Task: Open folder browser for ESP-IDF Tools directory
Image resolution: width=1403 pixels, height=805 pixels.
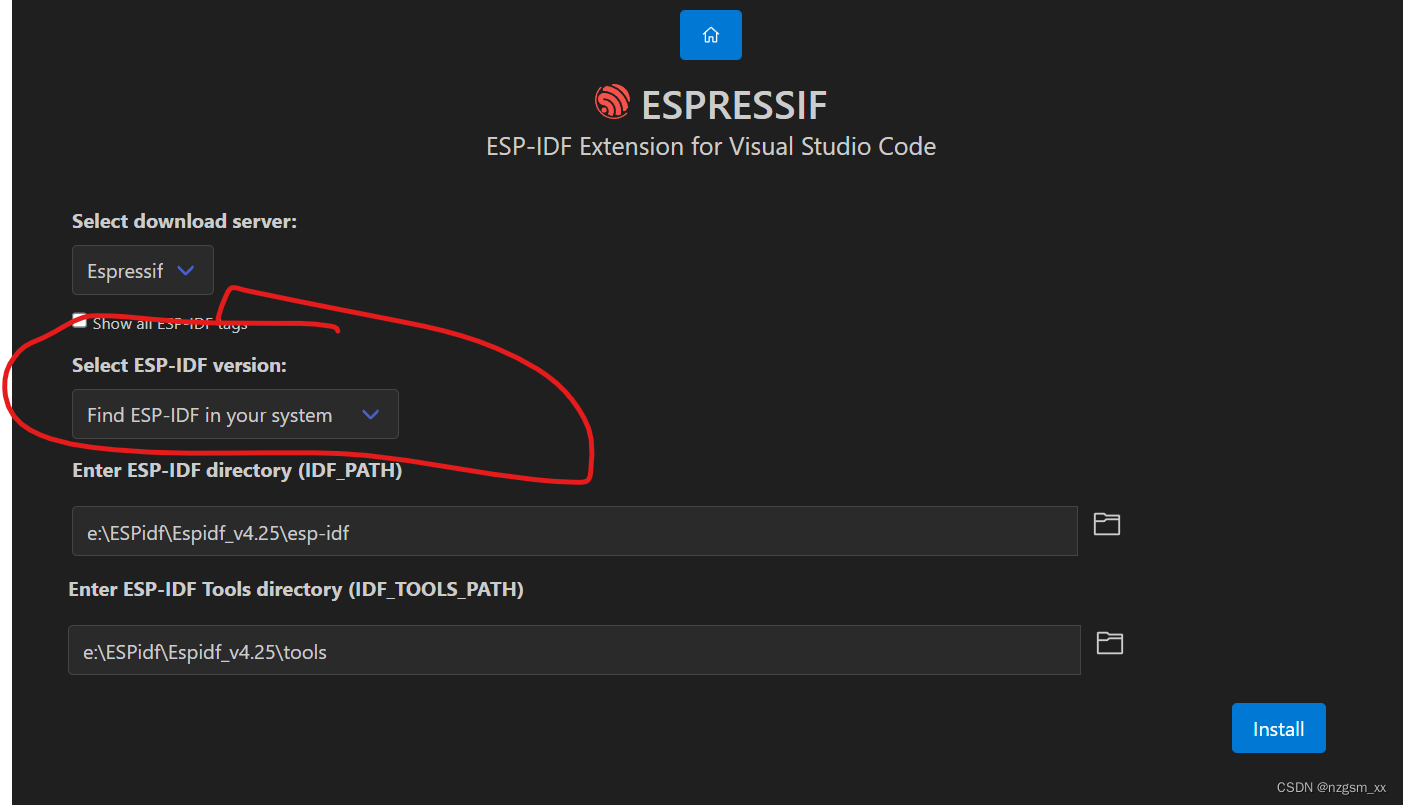Action: [1109, 642]
